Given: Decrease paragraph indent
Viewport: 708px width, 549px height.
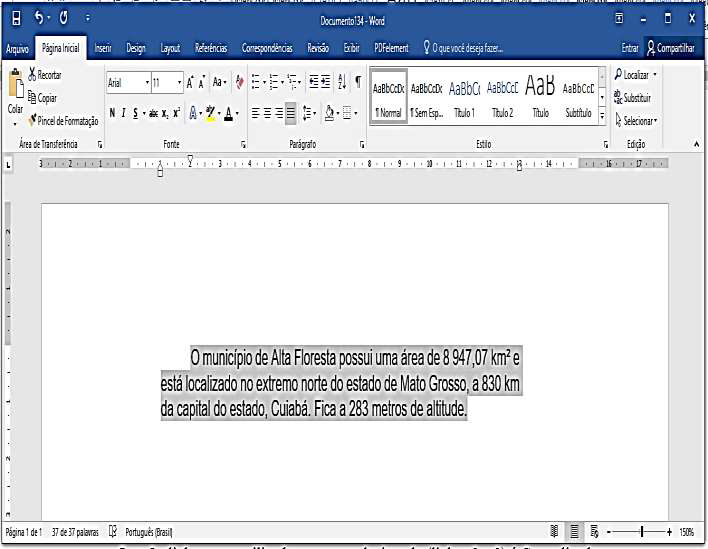Looking at the screenshot, I should click(x=314, y=82).
